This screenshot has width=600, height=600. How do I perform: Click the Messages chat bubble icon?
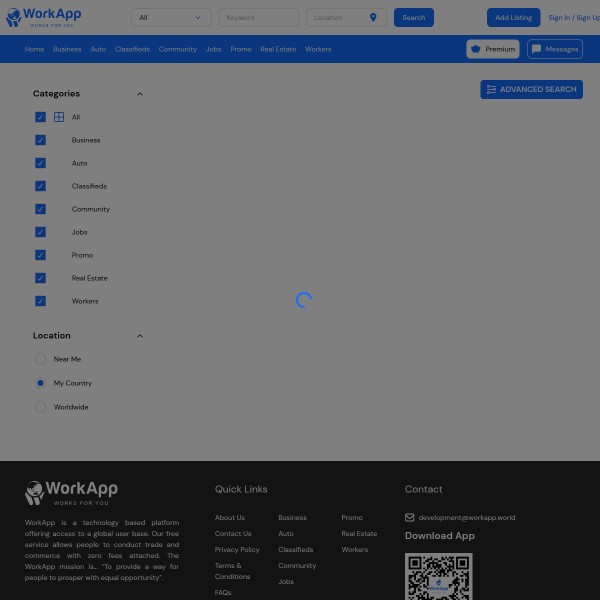pos(536,49)
